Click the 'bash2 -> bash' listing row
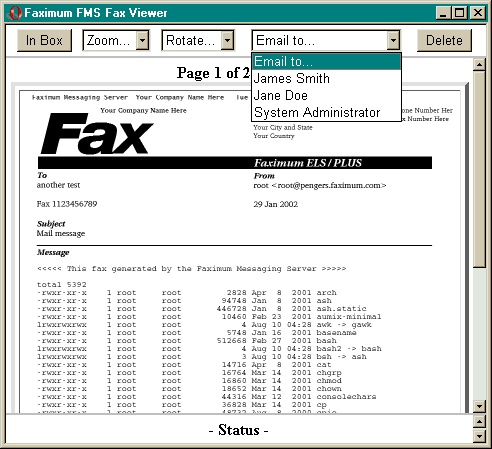 pyautogui.click(x=209, y=349)
